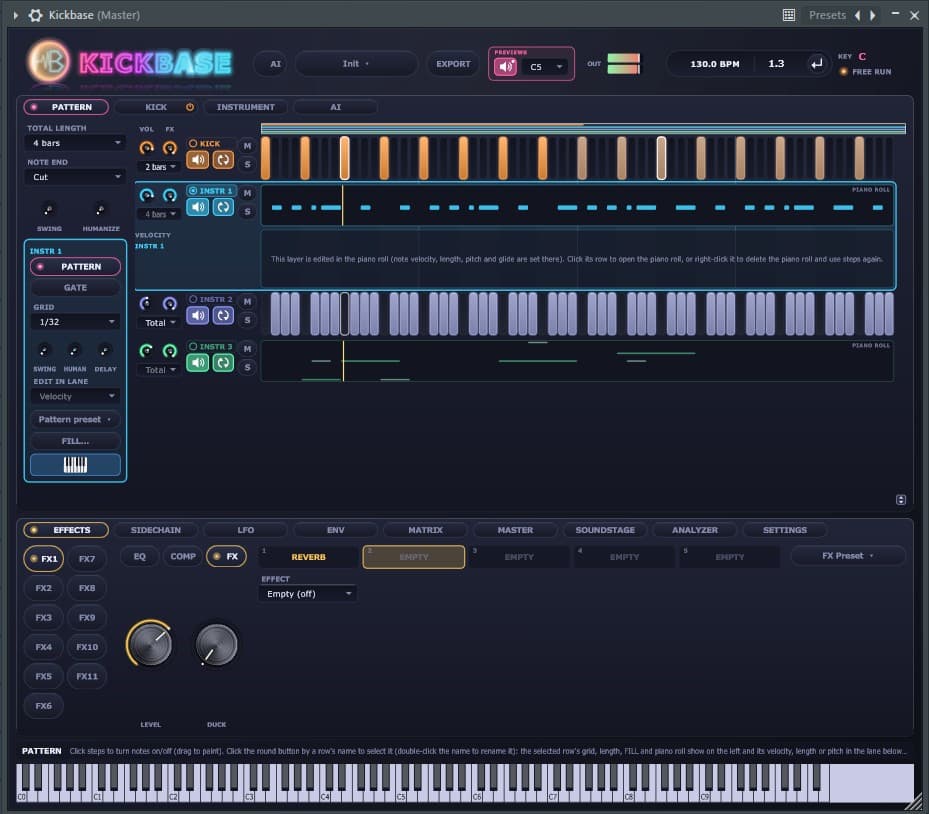
Task: Toggle loop icon on INSTR 2 row
Action: click(223, 315)
